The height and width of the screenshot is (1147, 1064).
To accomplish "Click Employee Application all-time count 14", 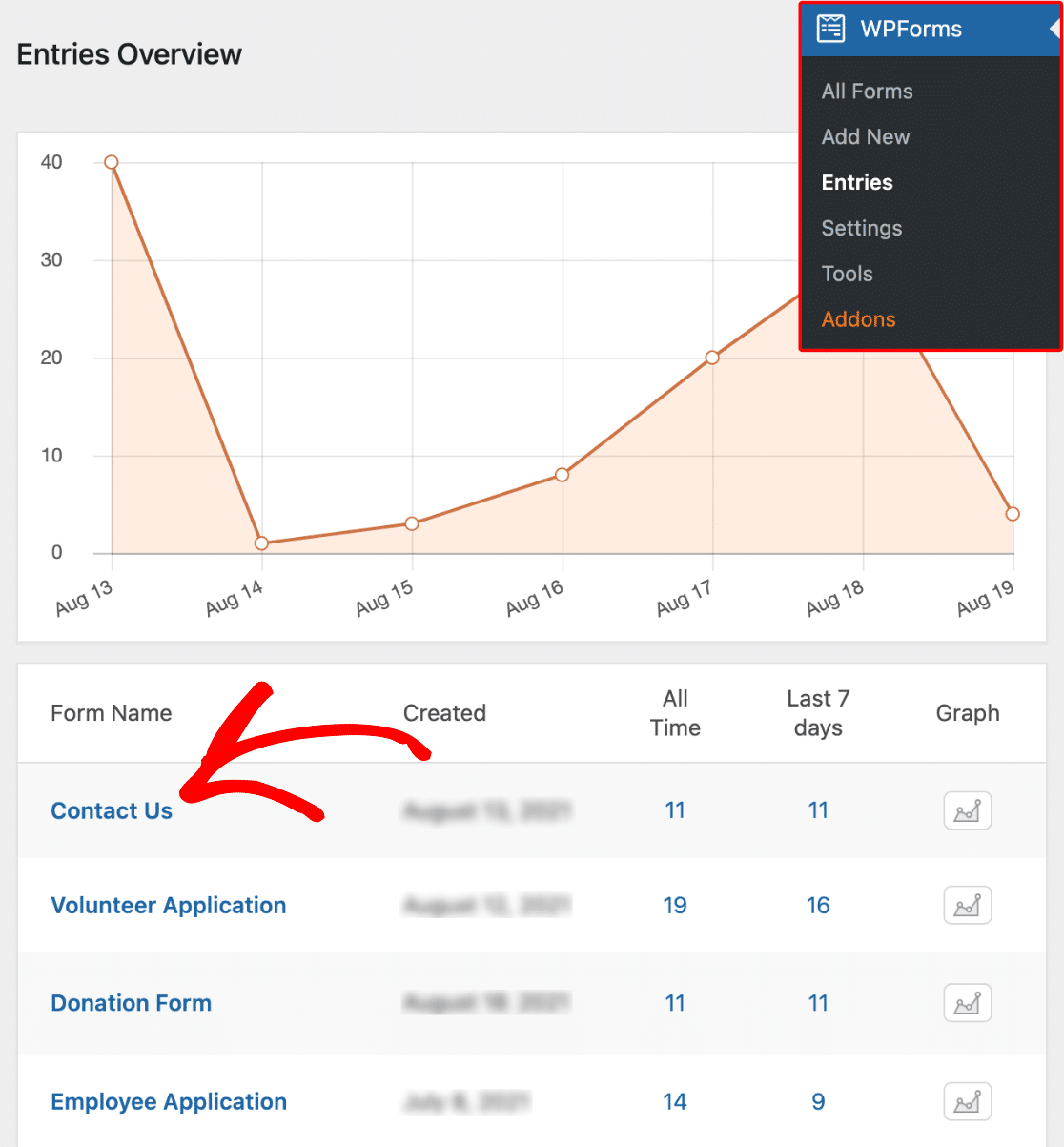I will pyautogui.click(x=675, y=1102).
